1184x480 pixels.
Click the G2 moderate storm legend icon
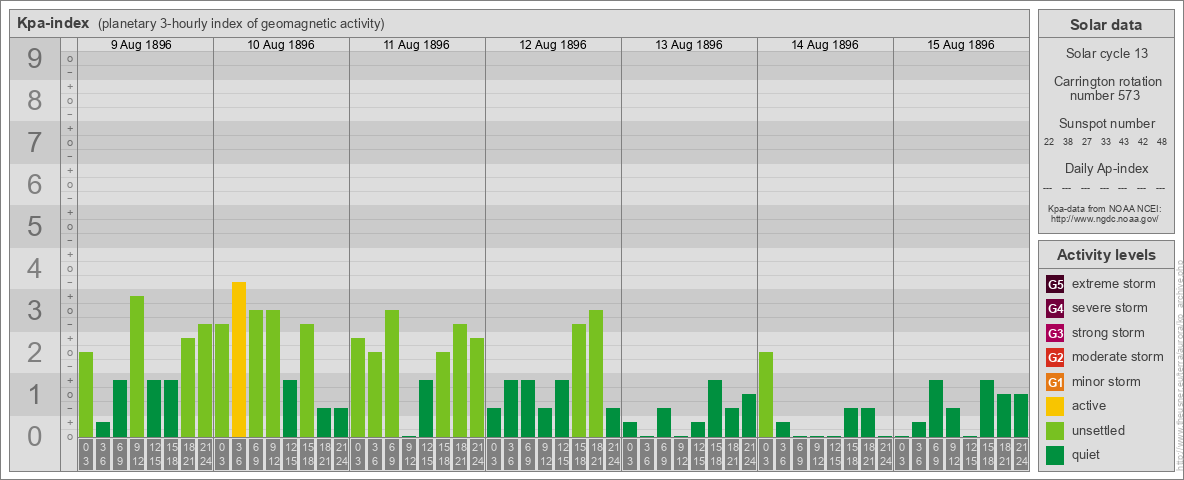point(1055,357)
